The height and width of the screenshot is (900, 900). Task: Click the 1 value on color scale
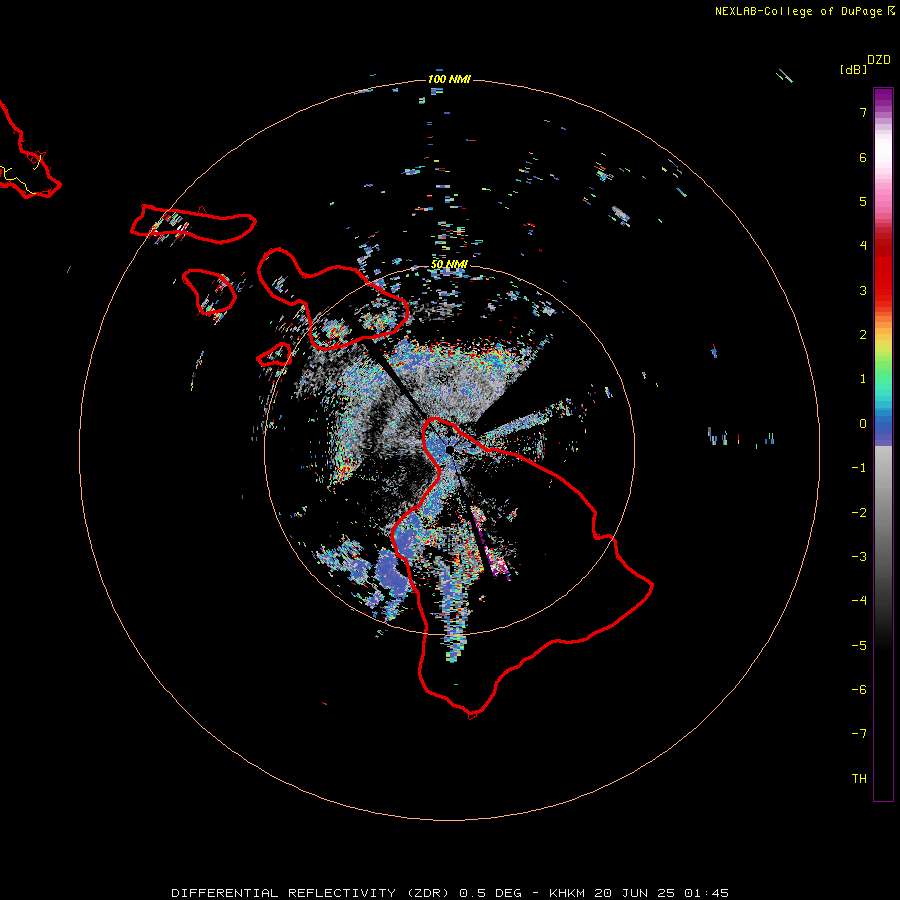[x=863, y=379]
